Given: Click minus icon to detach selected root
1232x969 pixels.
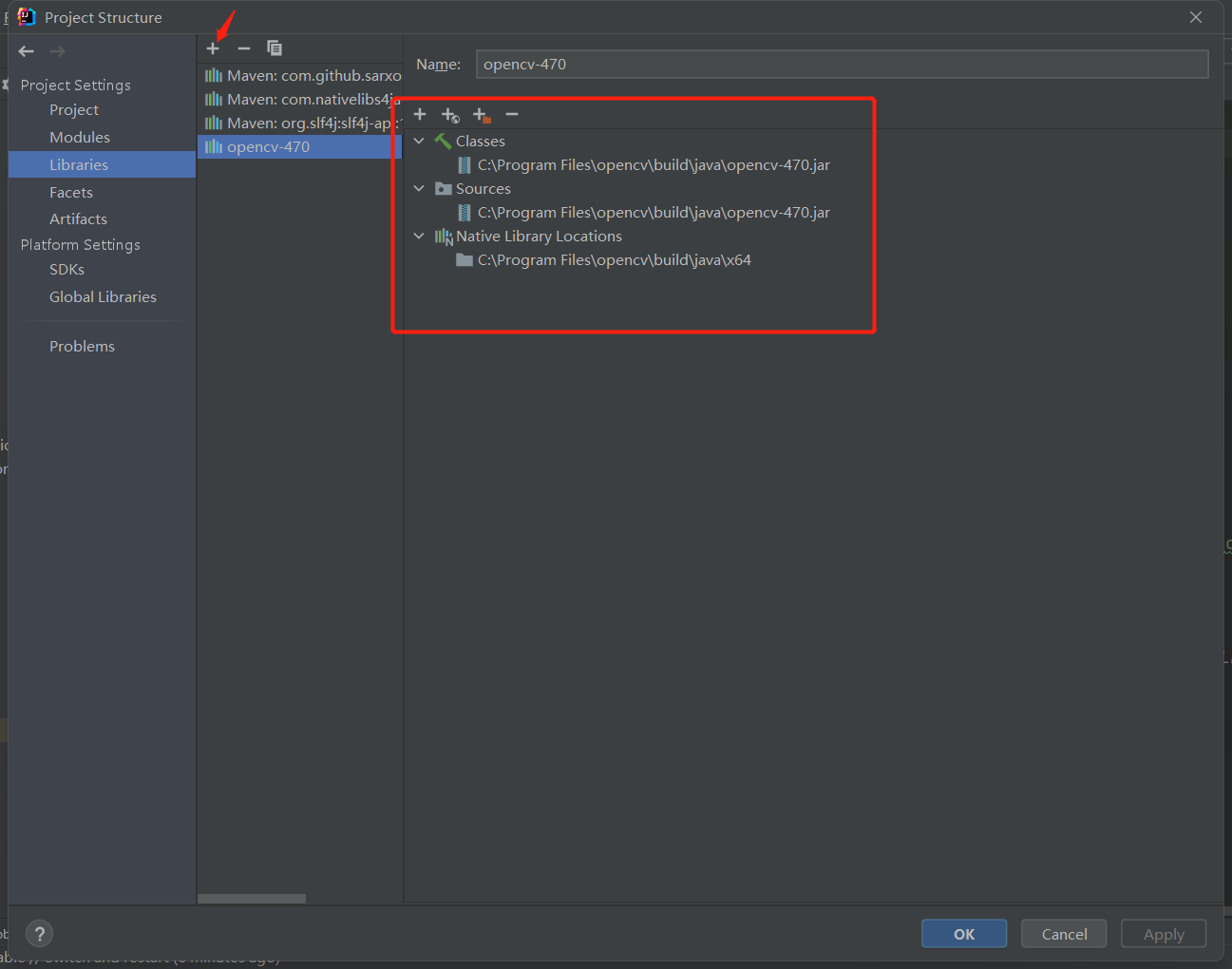Looking at the screenshot, I should click(x=512, y=114).
